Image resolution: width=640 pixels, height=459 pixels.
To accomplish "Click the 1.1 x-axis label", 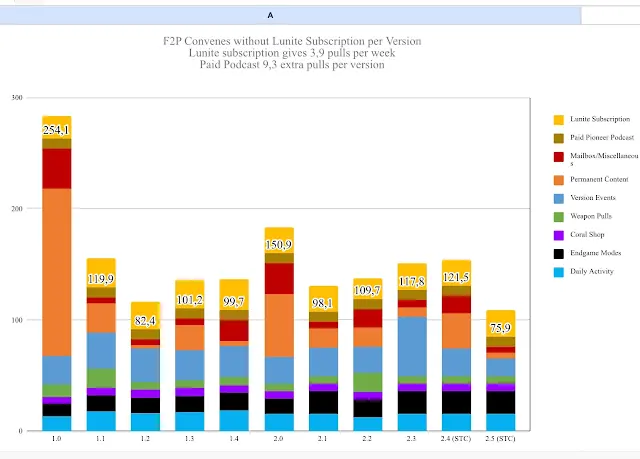I will pos(101,439).
